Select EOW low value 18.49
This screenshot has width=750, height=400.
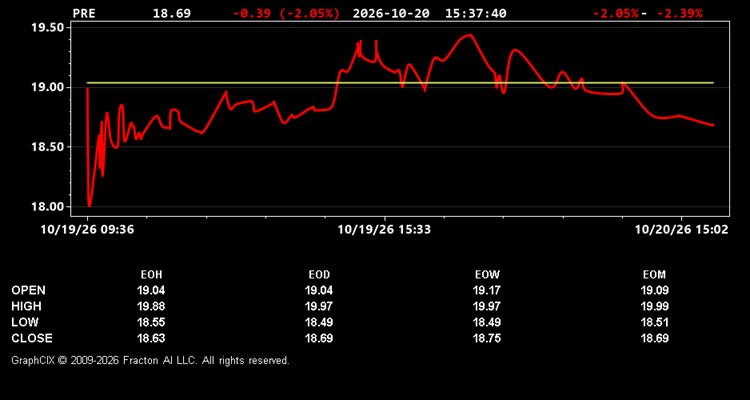[x=487, y=322]
